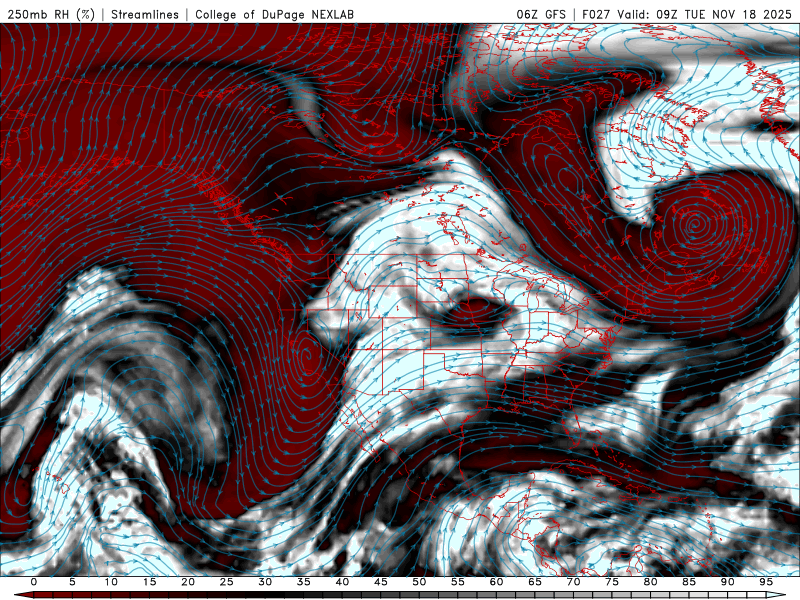Click the colorbar label "0"
The width and height of the screenshot is (800, 600).
tap(34, 582)
